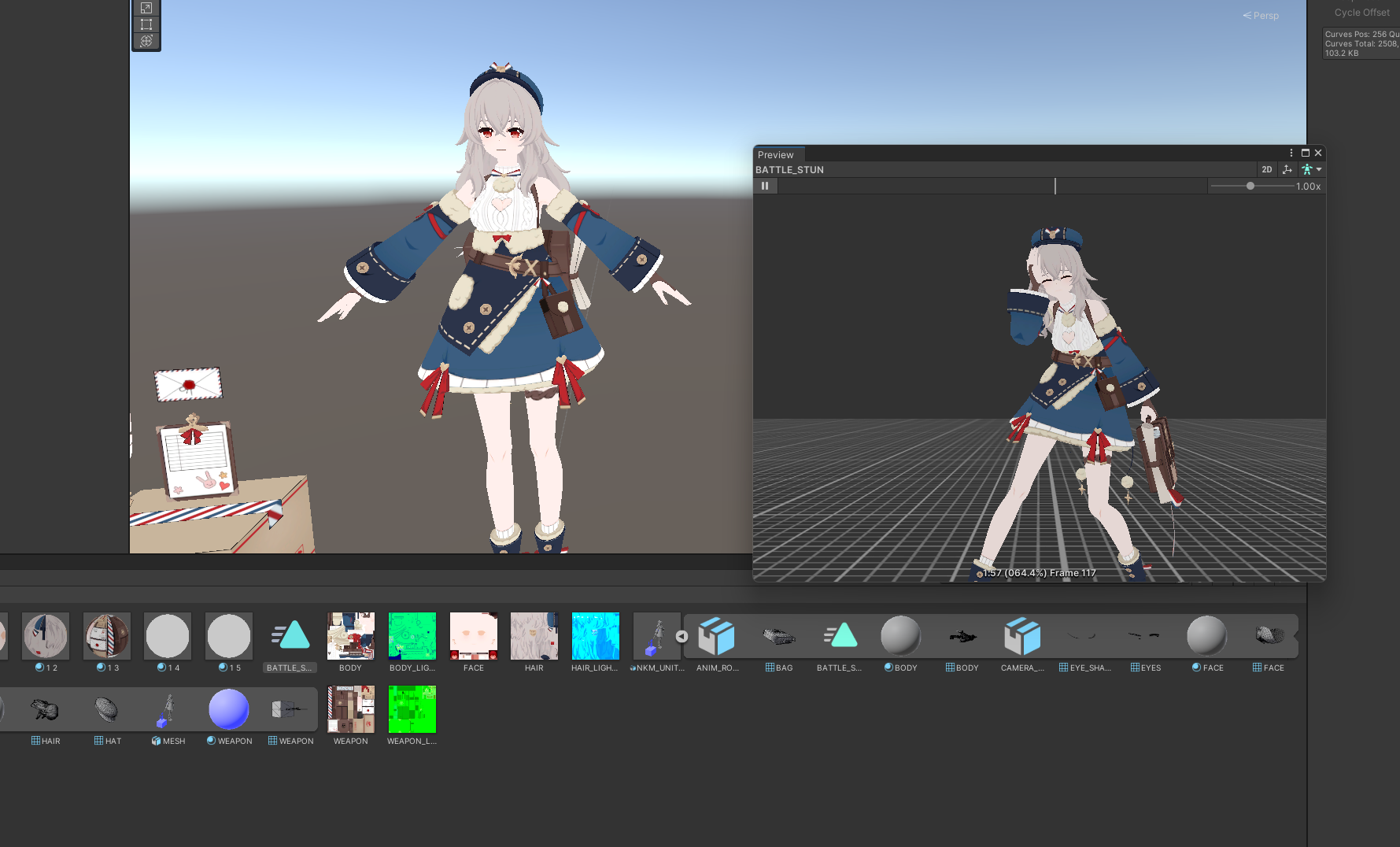Screen dimensions: 1400x847
Task: Select the blue WEAPON material sphere
Action: tap(229, 709)
